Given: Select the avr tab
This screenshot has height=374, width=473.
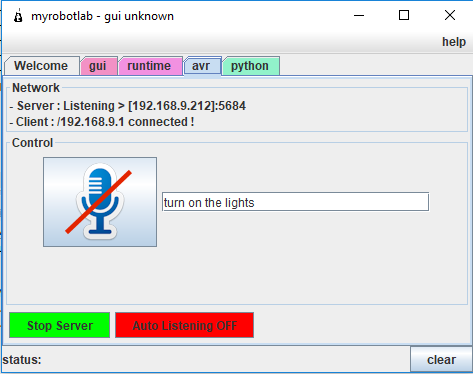Looking at the screenshot, I should point(202,66).
